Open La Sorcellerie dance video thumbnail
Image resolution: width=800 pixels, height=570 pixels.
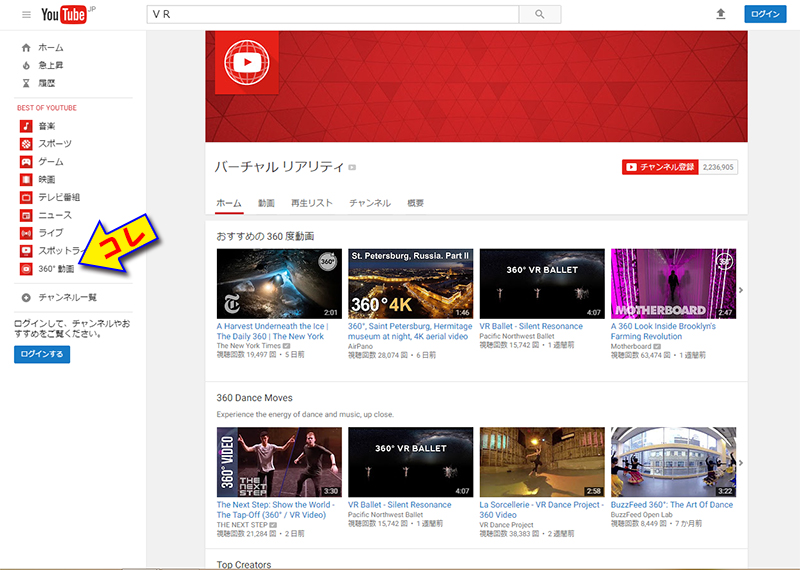542,462
